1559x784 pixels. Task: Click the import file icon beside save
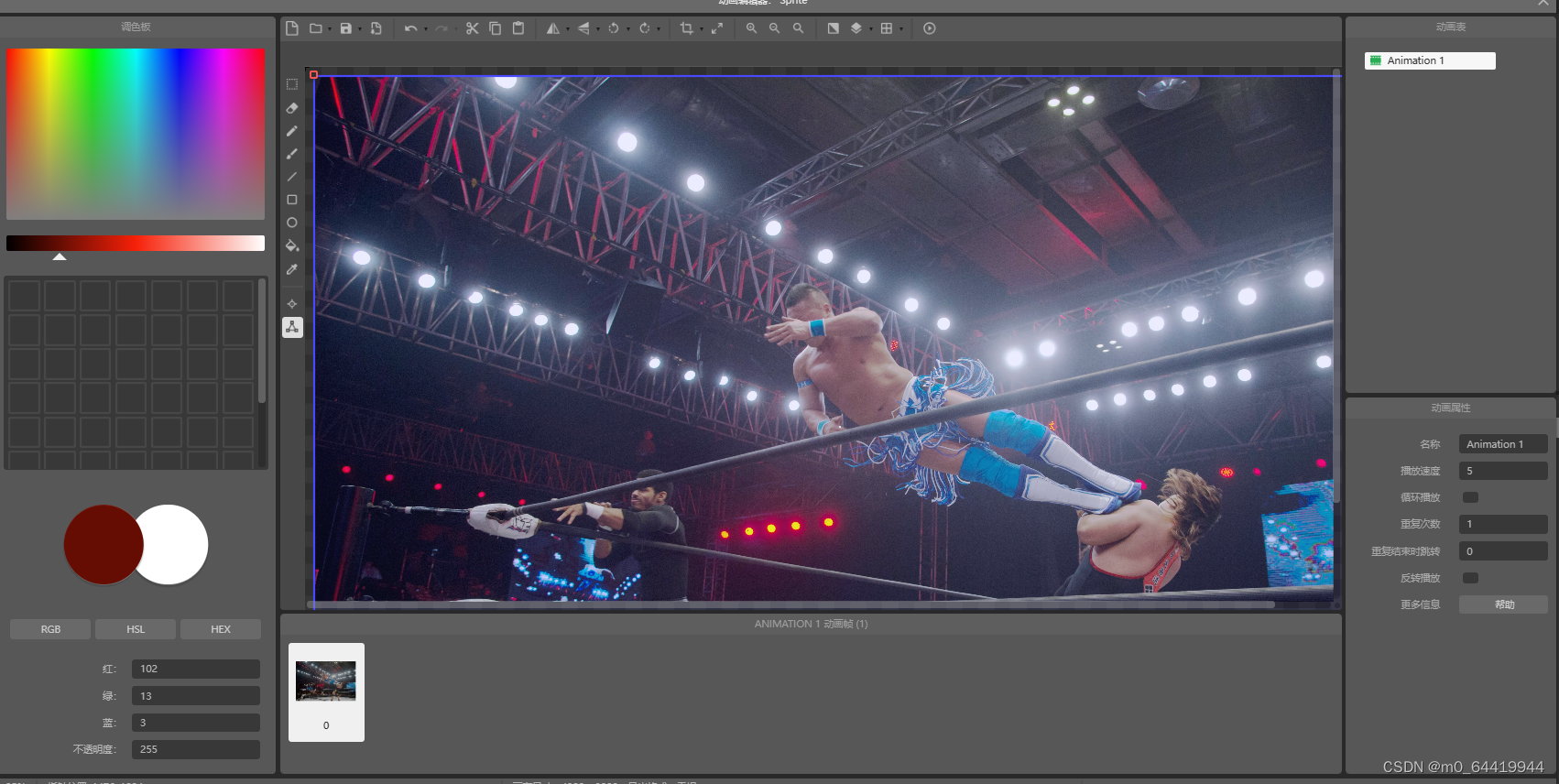pos(376,28)
